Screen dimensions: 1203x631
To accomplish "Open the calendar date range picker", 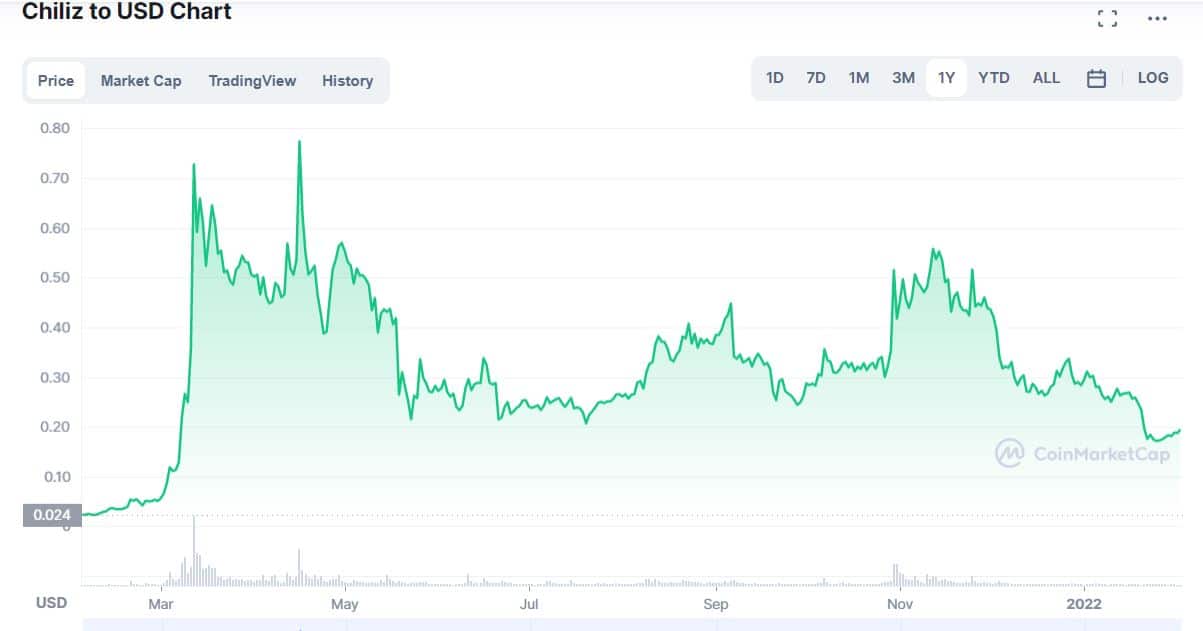I will click(x=1096, y=78).
